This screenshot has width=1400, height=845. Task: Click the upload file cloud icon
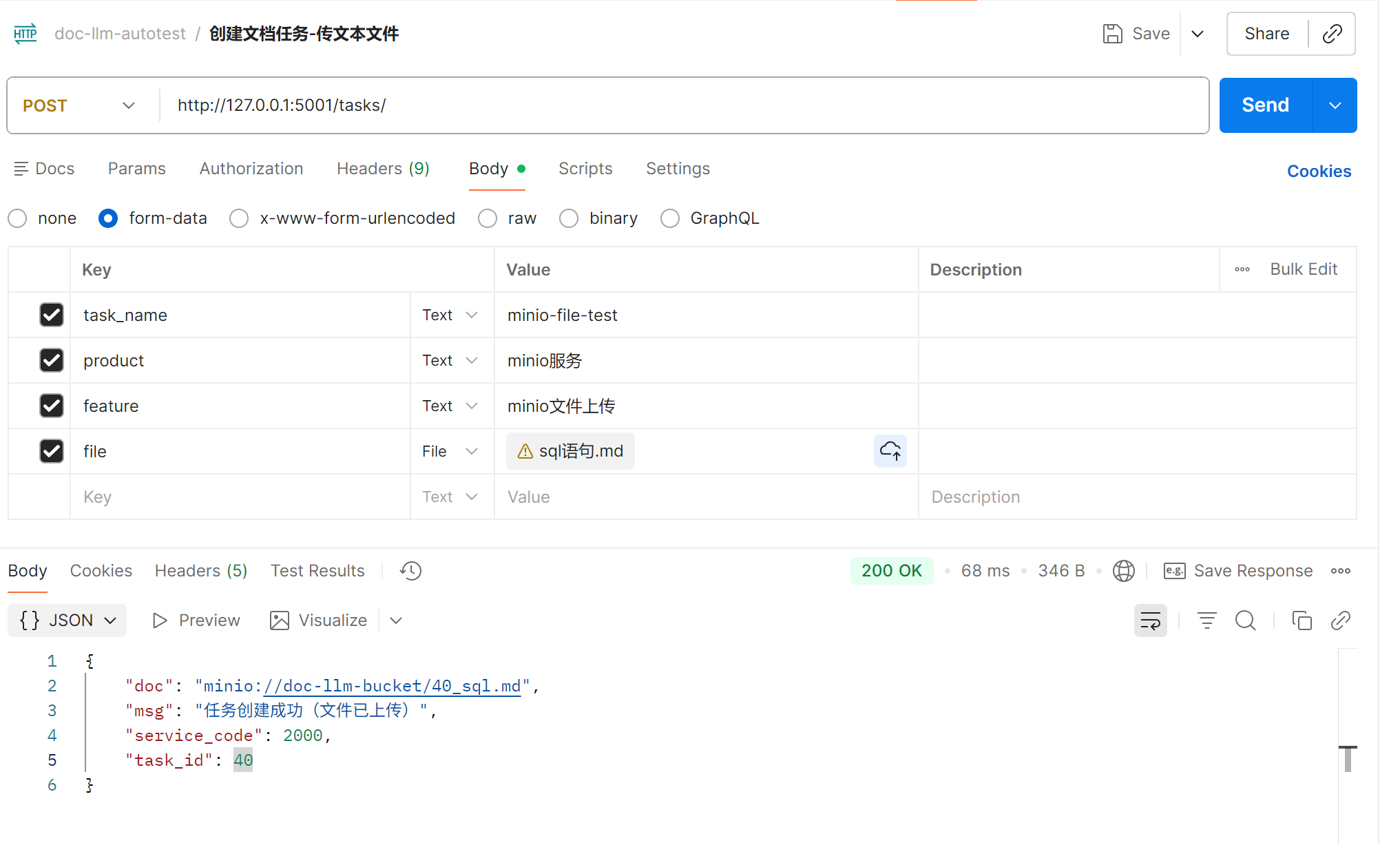(x=890, y=451)
